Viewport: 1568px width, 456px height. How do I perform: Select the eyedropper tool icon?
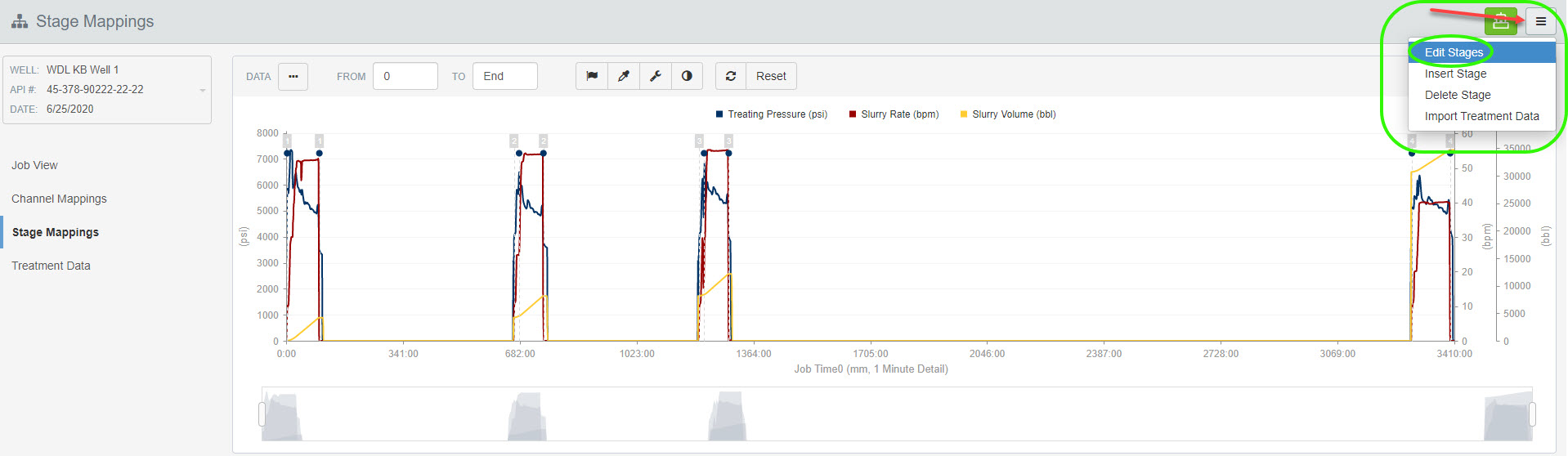pos(624,76)
